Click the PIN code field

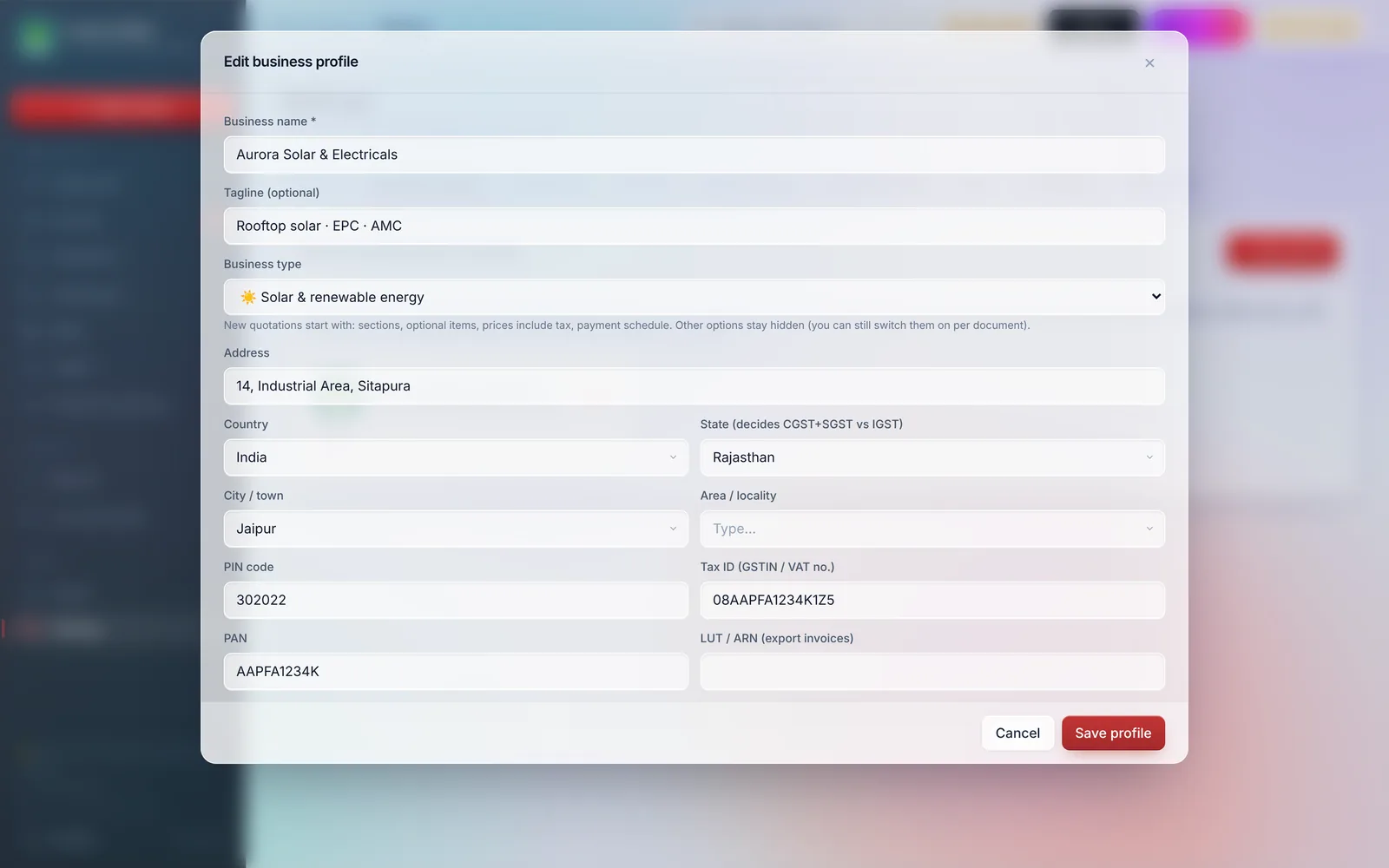tap(456, 600)
